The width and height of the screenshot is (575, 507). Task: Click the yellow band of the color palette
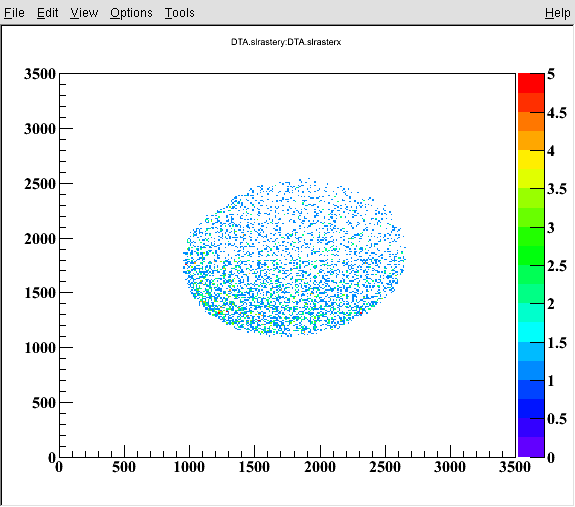(x=531, y=159)
